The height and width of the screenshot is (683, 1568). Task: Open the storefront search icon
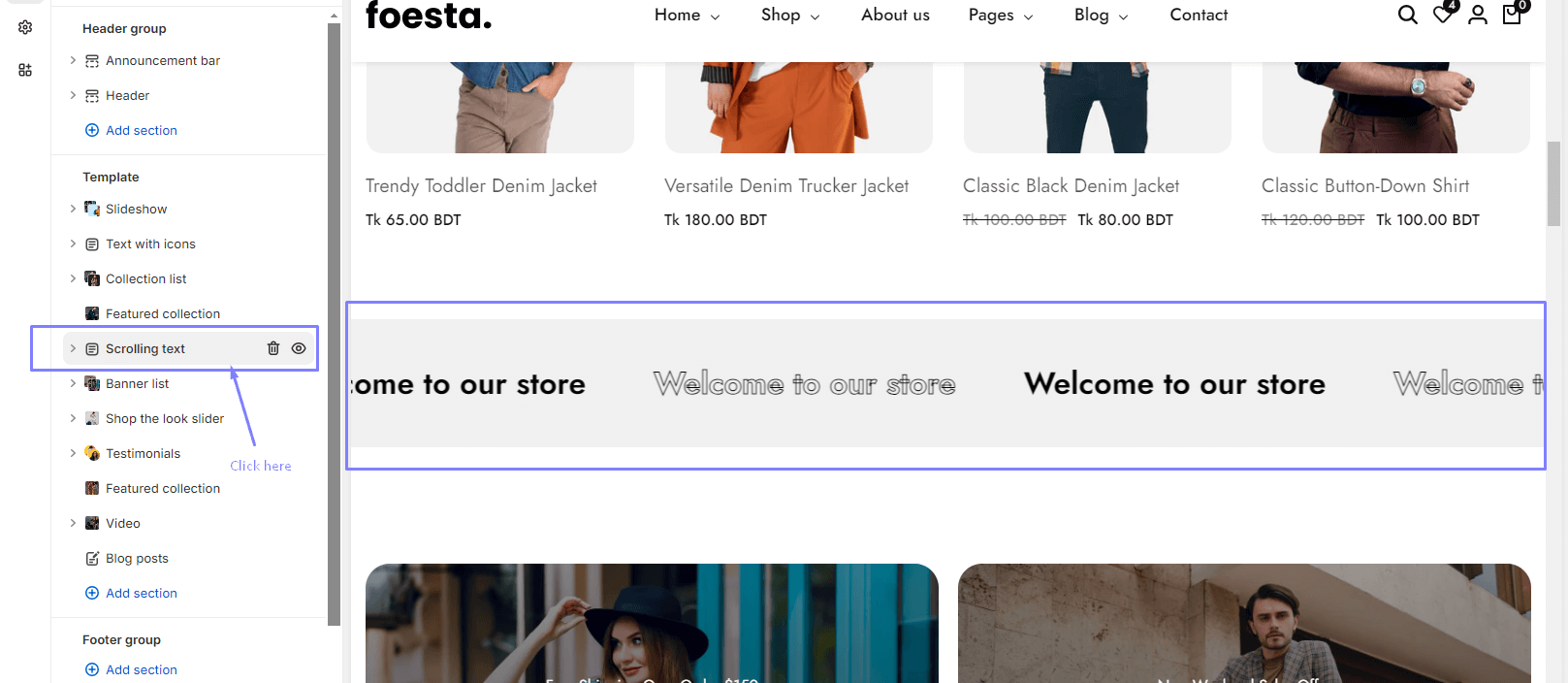(x=1407, y=15)
